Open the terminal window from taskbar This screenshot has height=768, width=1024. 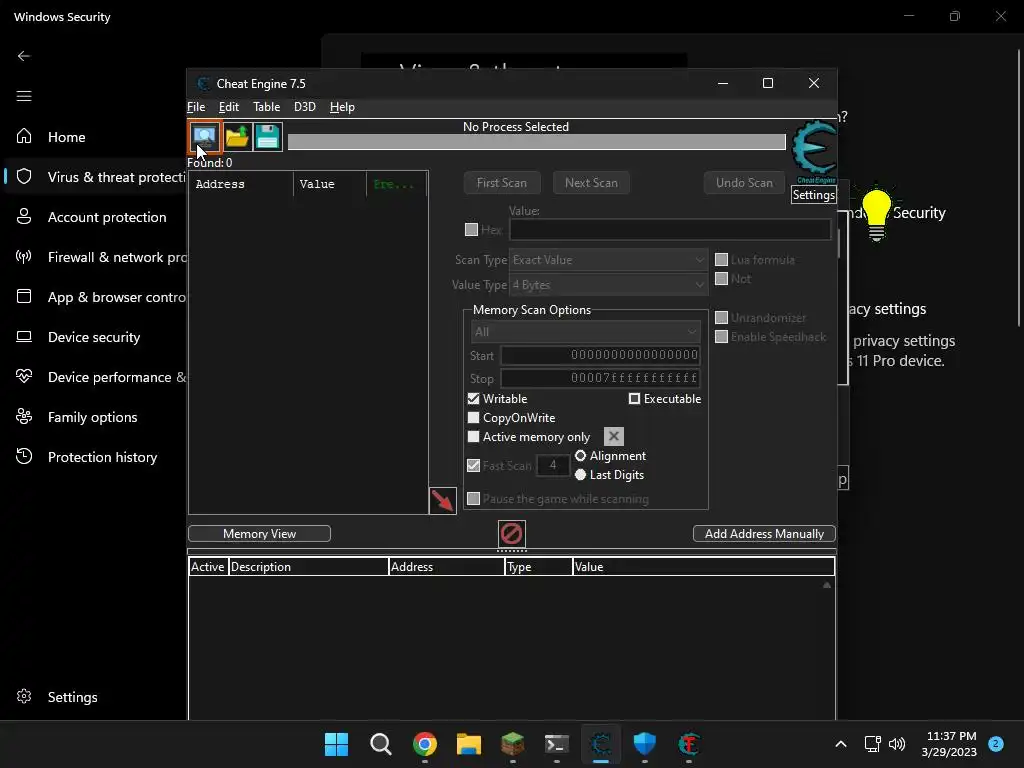556,744
